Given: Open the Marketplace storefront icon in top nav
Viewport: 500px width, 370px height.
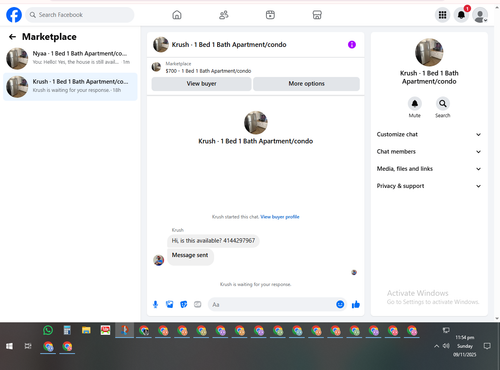Looking at the screenshot, I should [x=317, y=15].
